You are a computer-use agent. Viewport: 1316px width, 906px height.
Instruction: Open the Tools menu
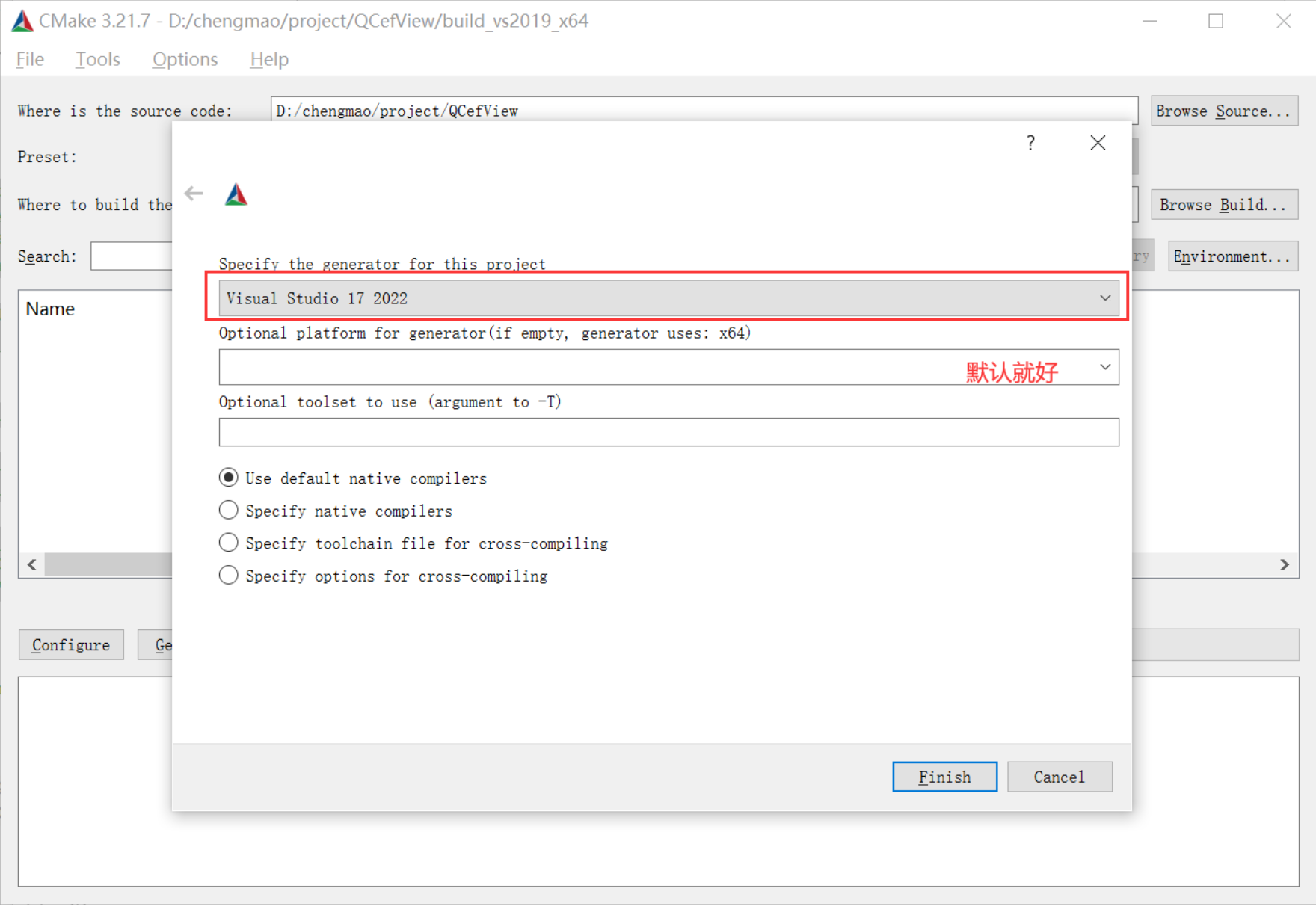click(x=97, y=59)
